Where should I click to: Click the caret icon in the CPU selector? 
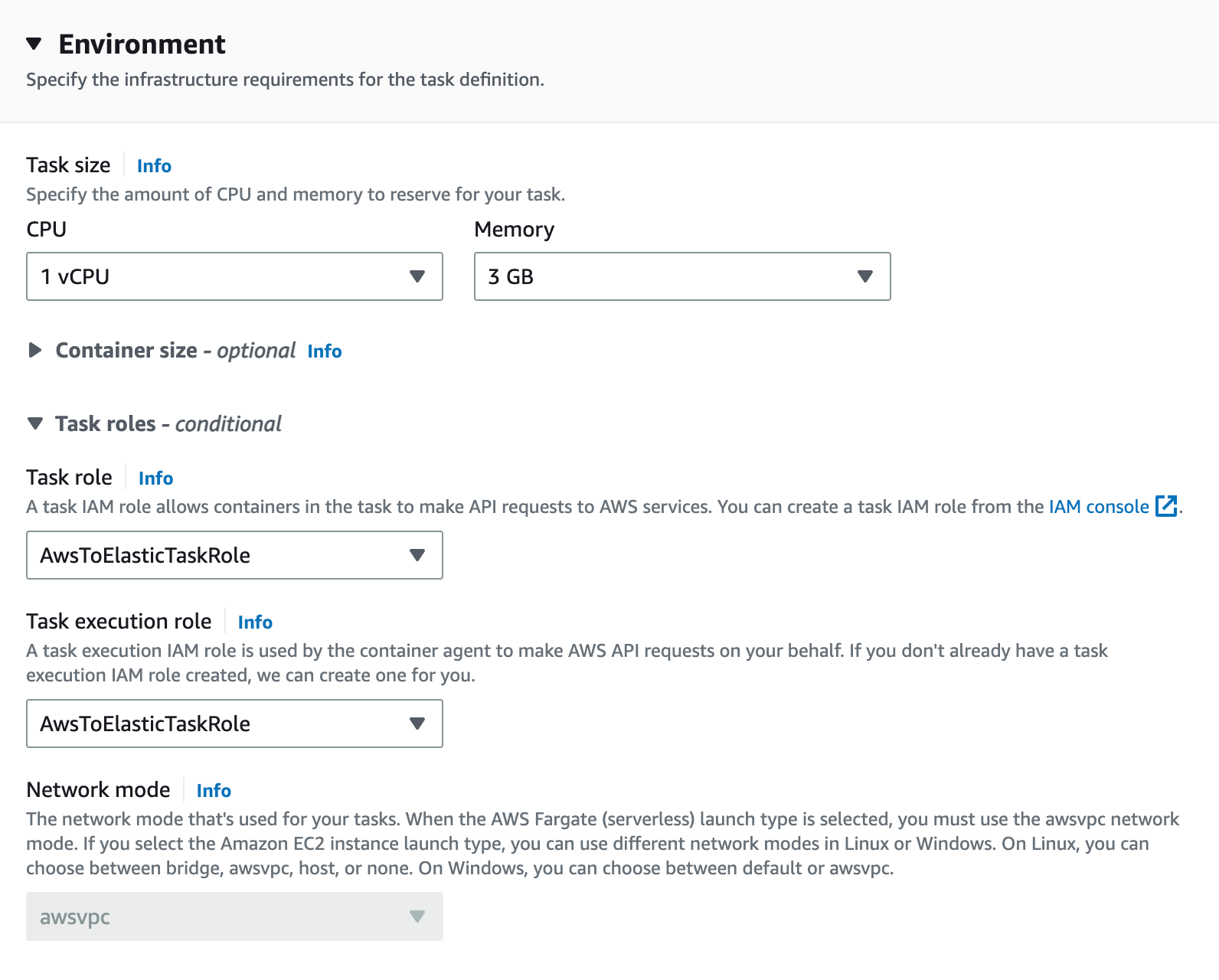417,276
